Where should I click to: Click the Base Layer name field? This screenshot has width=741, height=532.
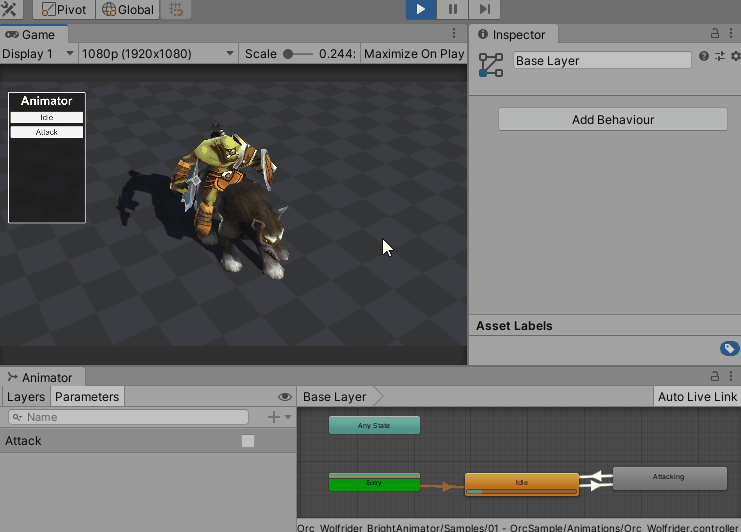602,60
